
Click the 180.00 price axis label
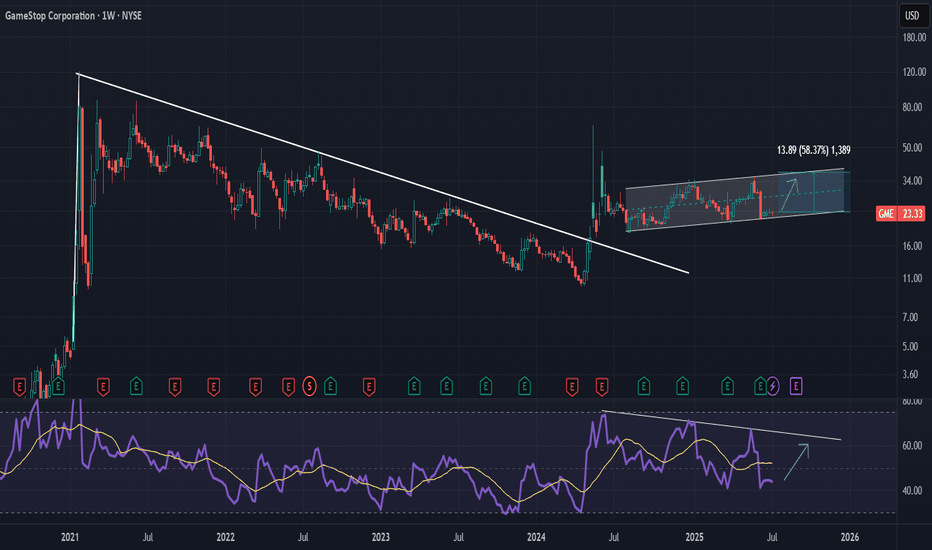(x=914, y=37)
